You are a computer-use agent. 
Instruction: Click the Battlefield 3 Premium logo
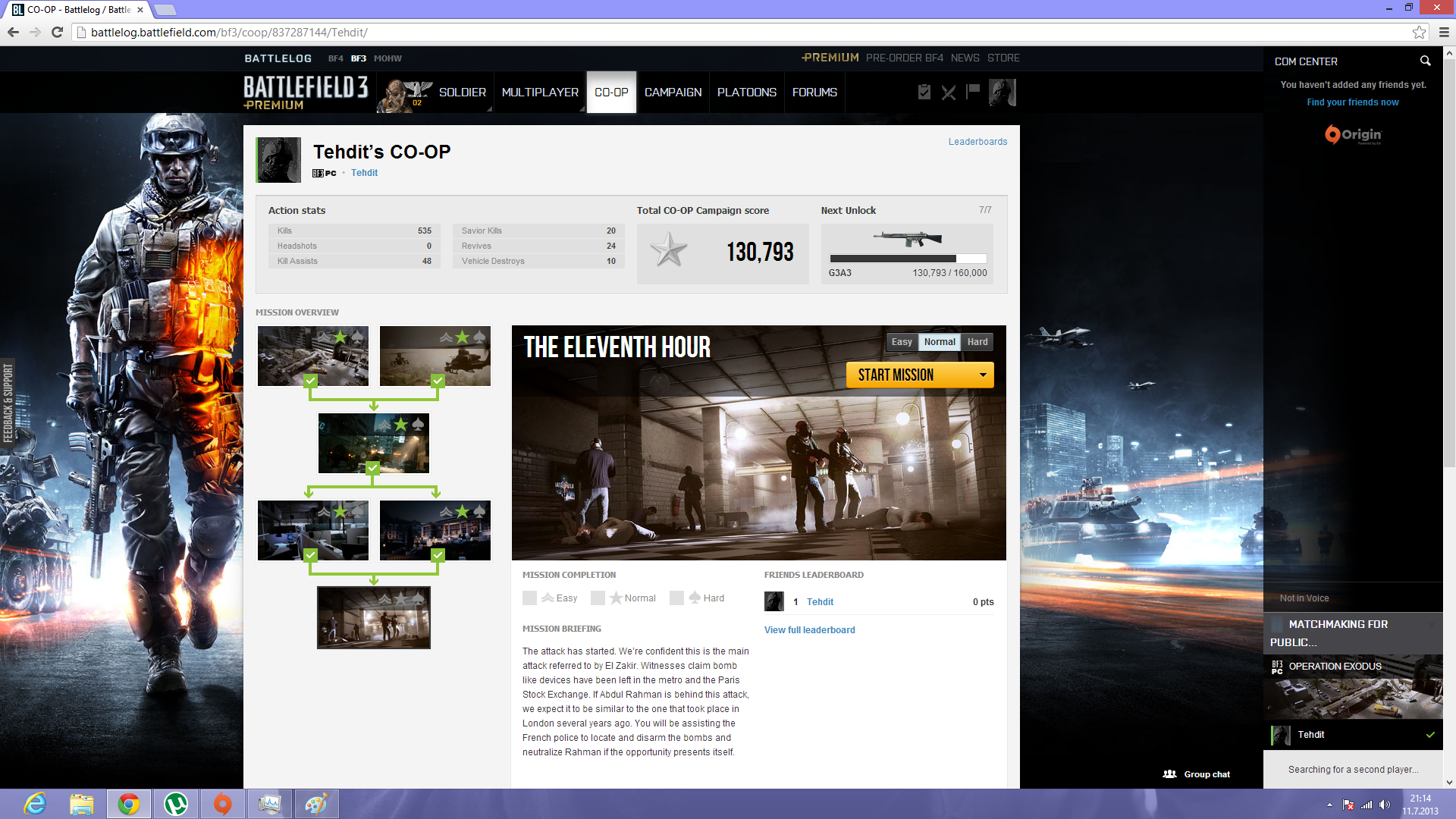click(306, 93)
